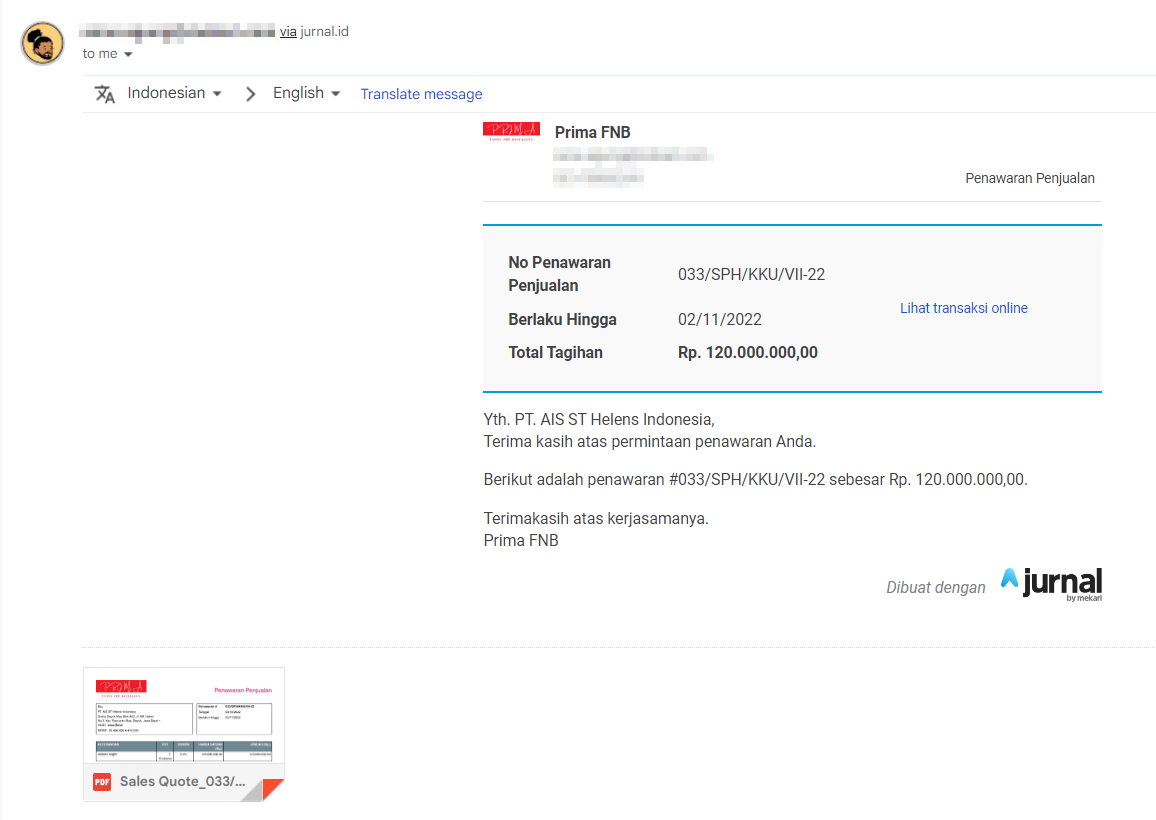The image size is (1156, 820).
Task: Click the Prima FNB company name
Action: tap(593, 132)
